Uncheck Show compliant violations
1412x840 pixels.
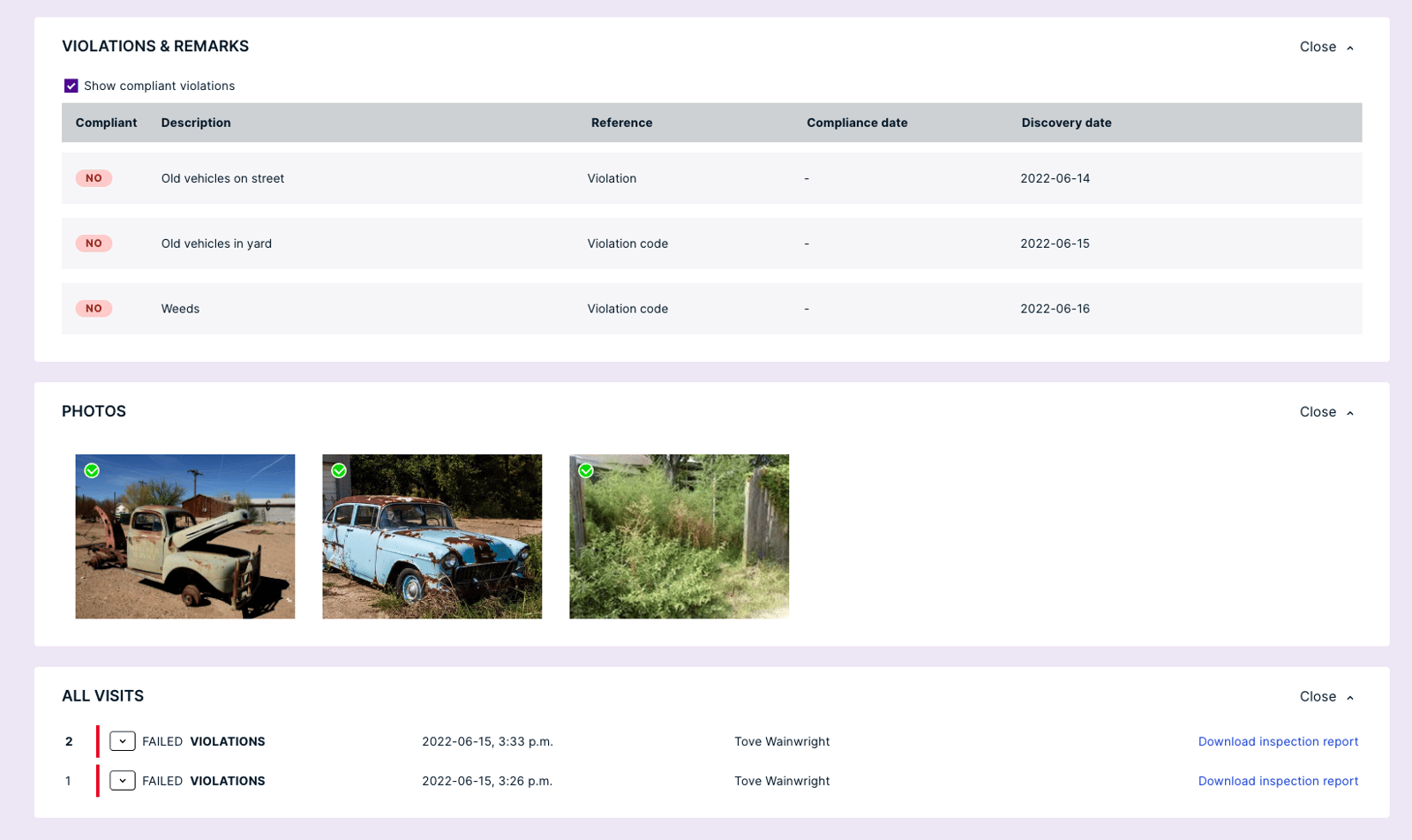tap(71, 86)
